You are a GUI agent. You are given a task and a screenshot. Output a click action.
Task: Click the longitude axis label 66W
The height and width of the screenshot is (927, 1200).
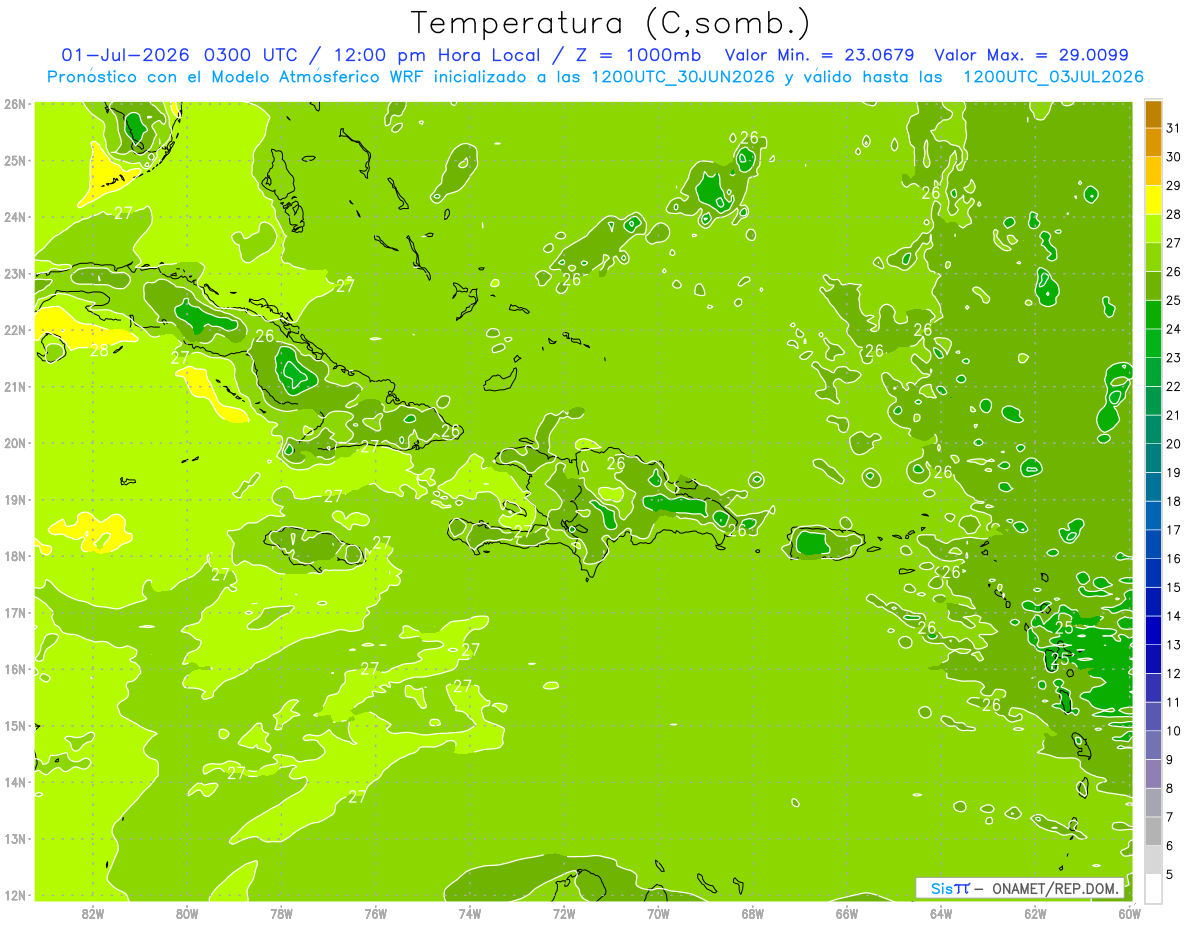point(847,914)
